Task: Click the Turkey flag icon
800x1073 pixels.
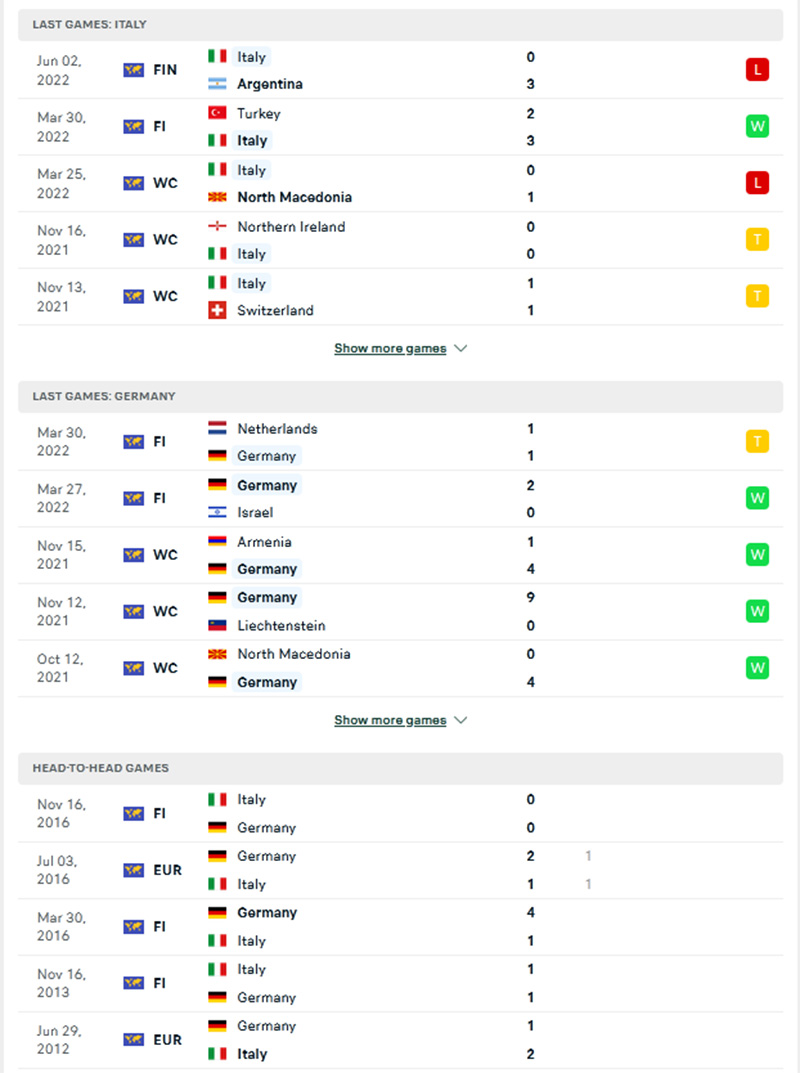Action: pyautogui.click(x=216, y=114)
